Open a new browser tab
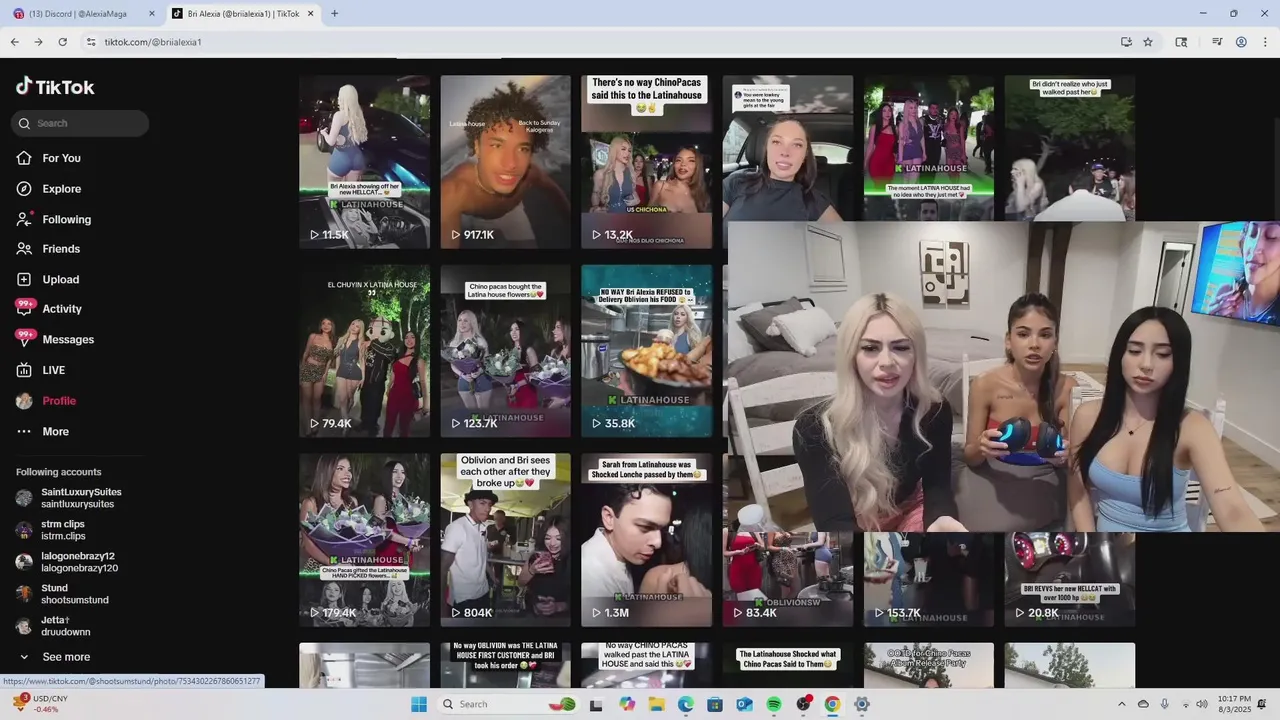 334,13
